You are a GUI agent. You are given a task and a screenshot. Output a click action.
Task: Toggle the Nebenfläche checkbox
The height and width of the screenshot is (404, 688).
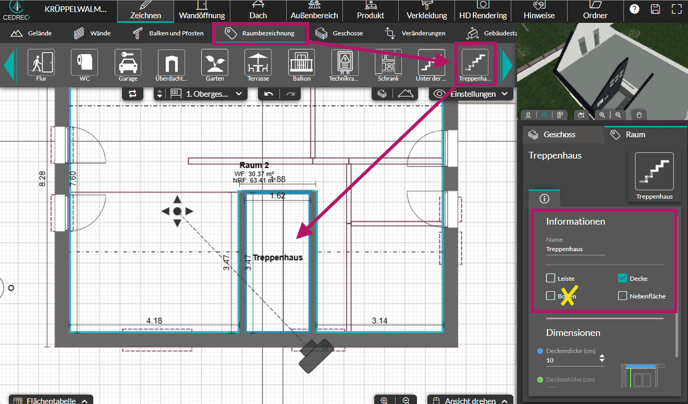click(x=622, y=296)
